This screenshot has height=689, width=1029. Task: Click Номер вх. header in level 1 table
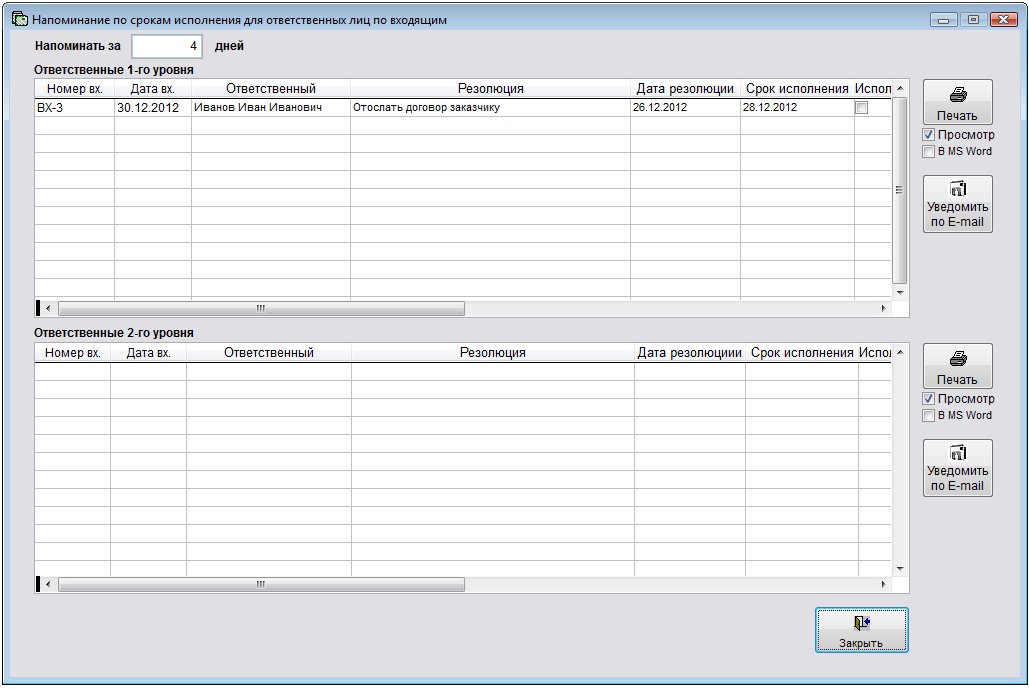tap(74, 89)
